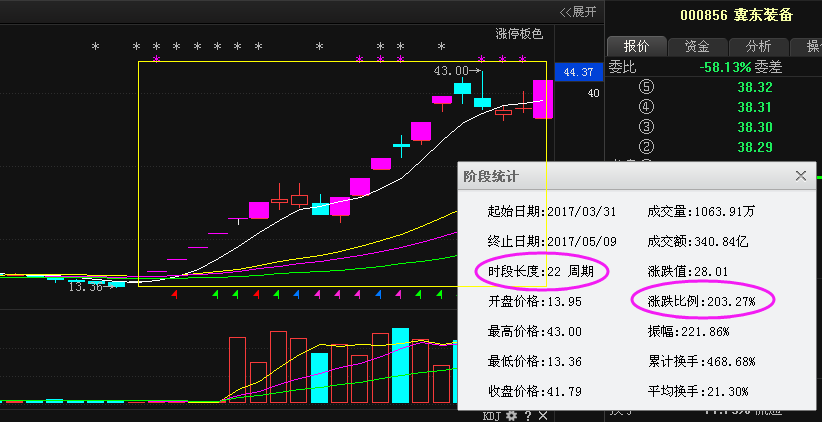Click the 涨停板色 label

(x=519, y=33)
